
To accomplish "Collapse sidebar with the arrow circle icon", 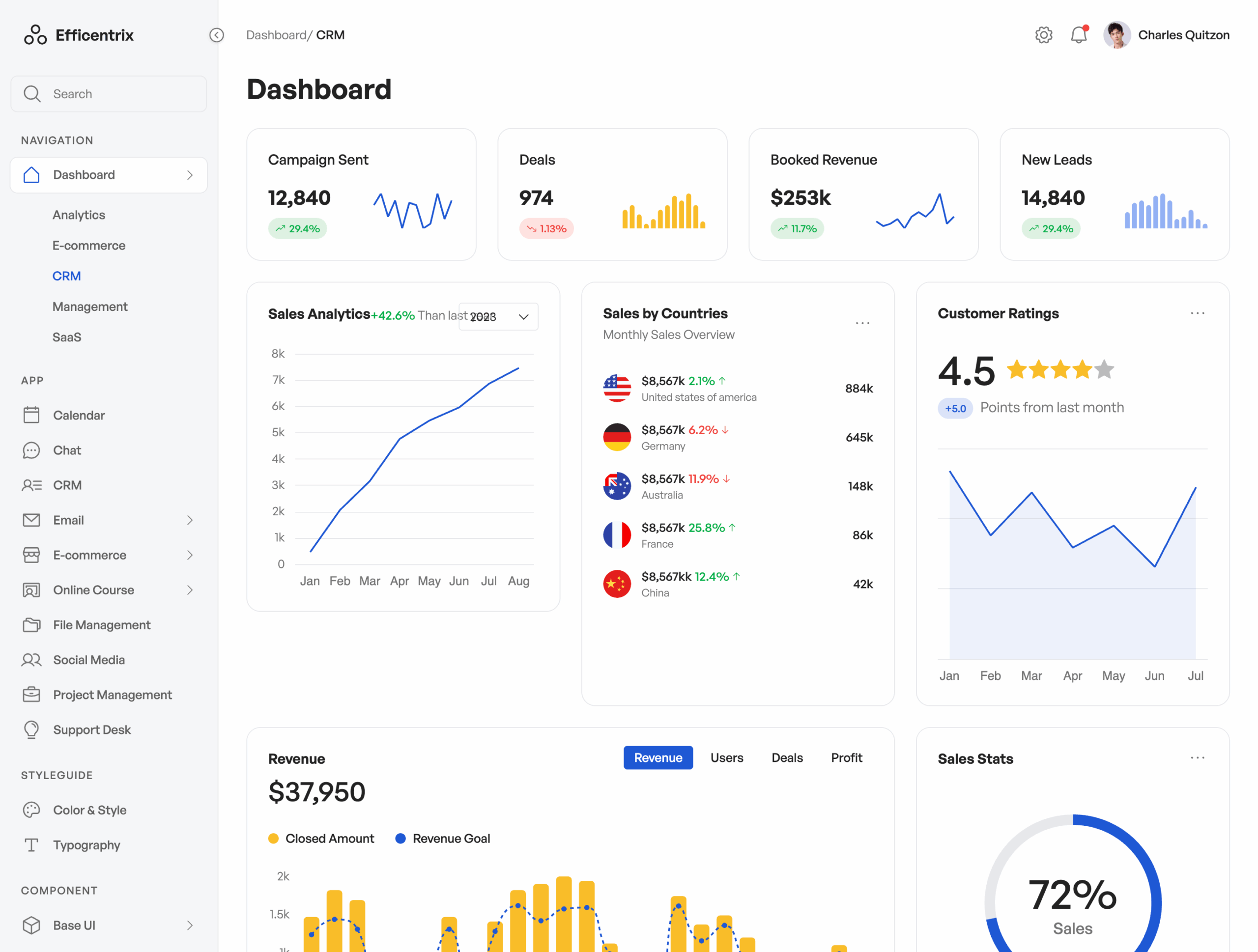I will coord(217,35).
